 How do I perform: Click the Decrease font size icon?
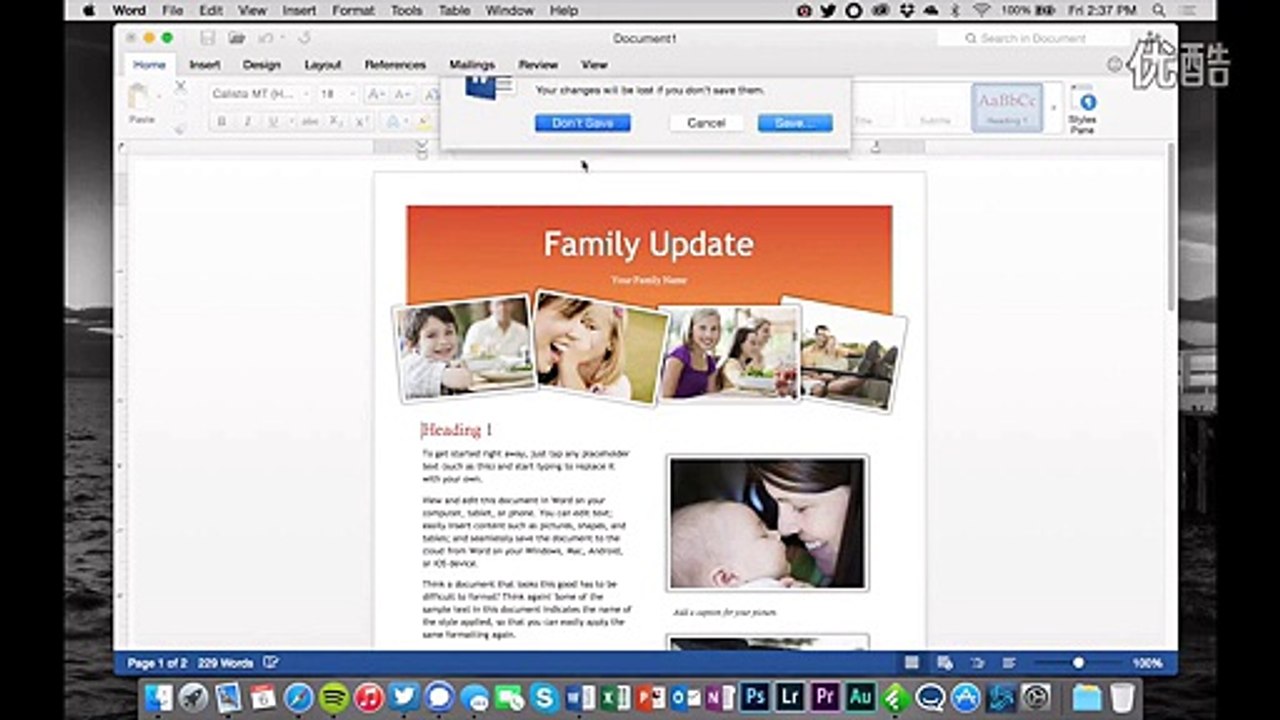pos(402,94)
